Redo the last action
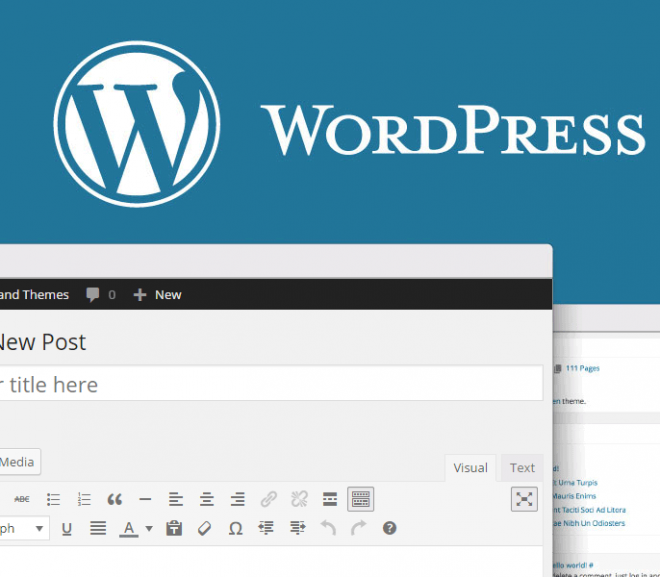 359,528
